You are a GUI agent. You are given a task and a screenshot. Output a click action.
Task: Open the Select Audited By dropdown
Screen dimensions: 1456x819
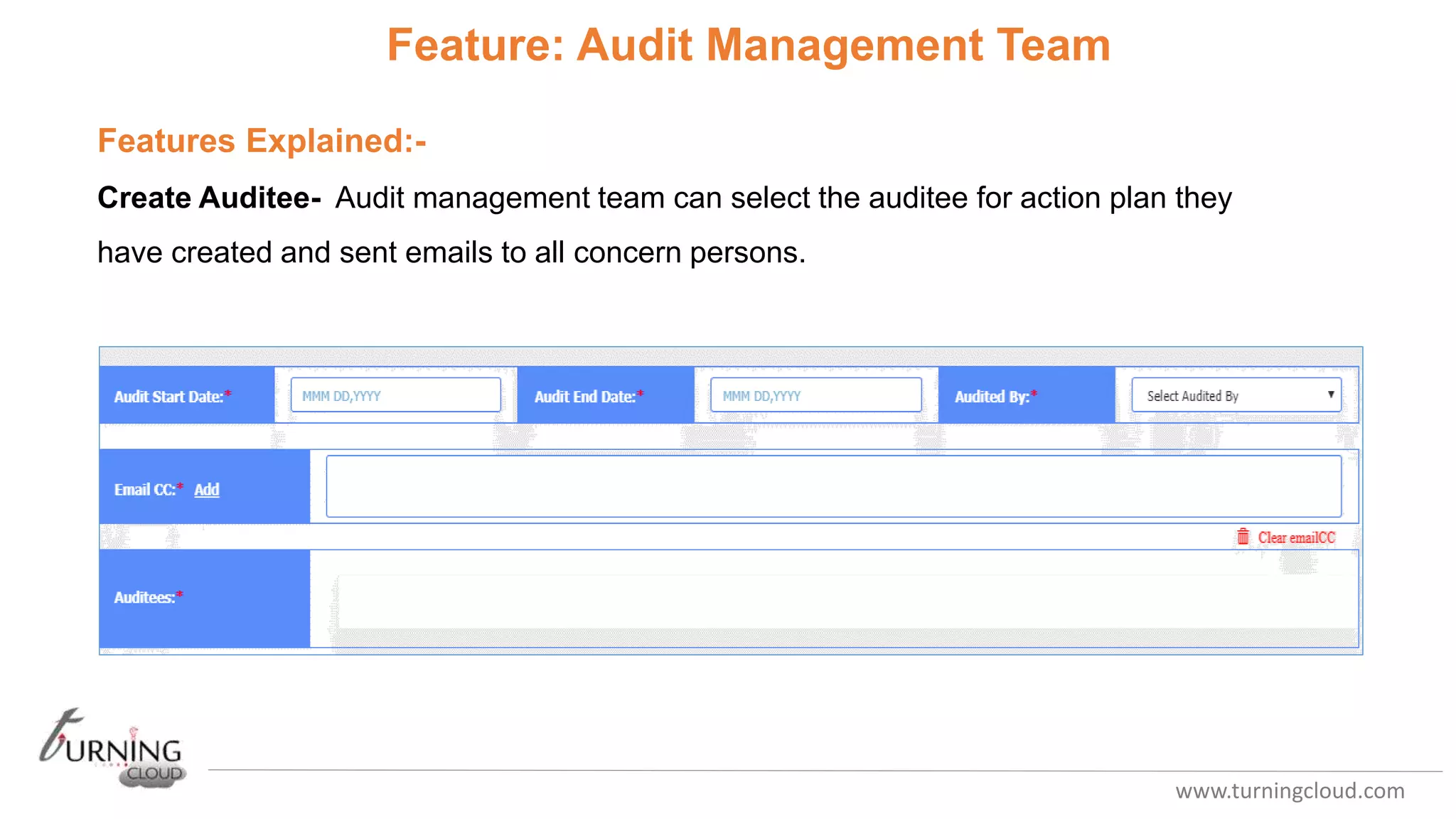pyautogui.click(x=1236, y=395)
